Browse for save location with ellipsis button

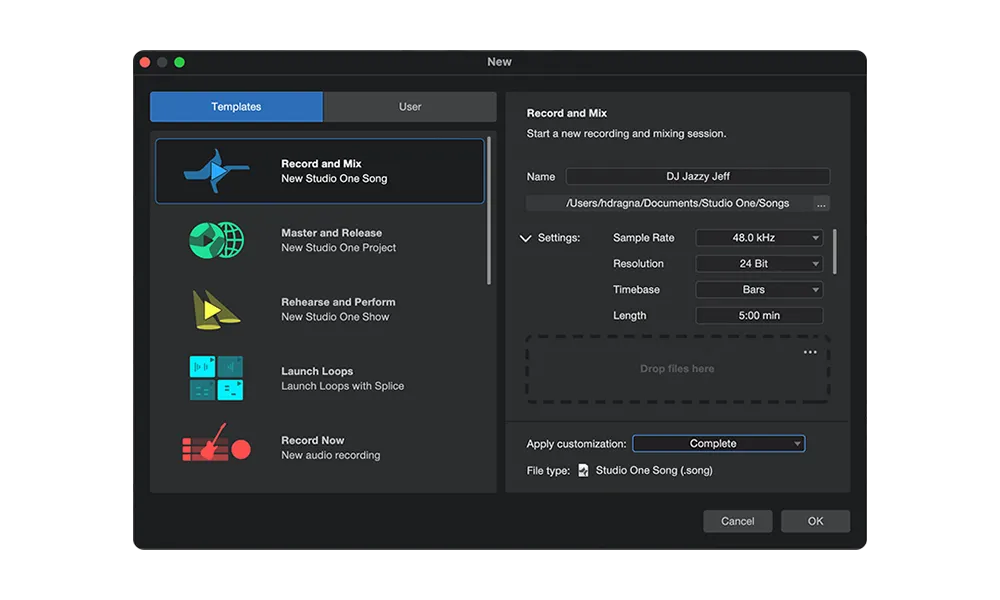click(x=821, y=203)
